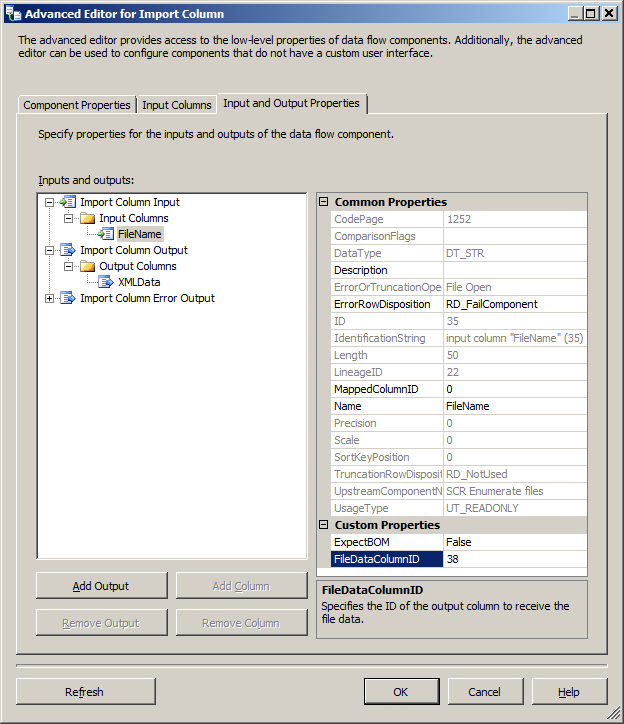
Task: Edit the Name value FileName
Action: pyautogui.click(x=515, y=406)
